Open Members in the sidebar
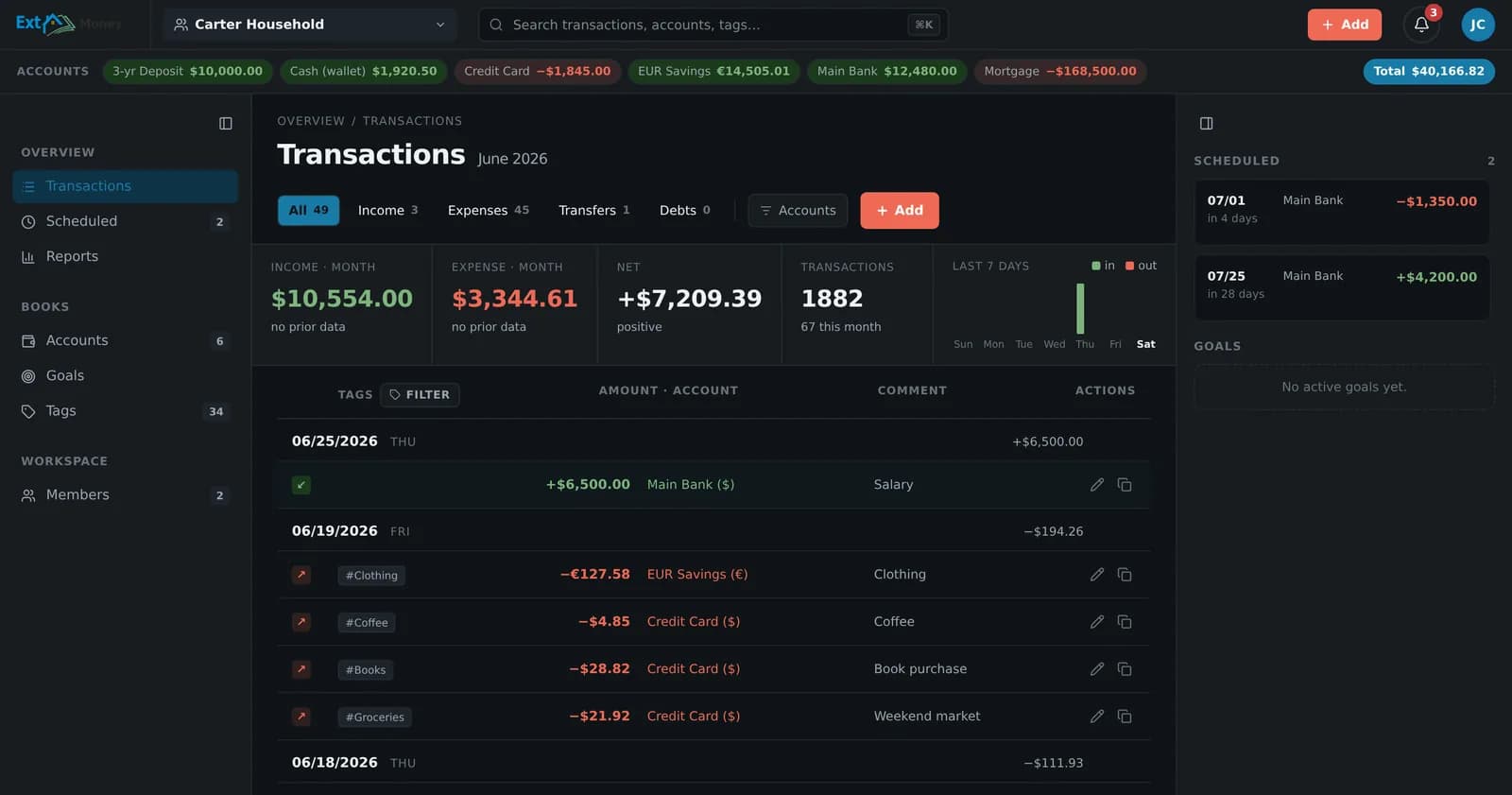 (125, 495)
